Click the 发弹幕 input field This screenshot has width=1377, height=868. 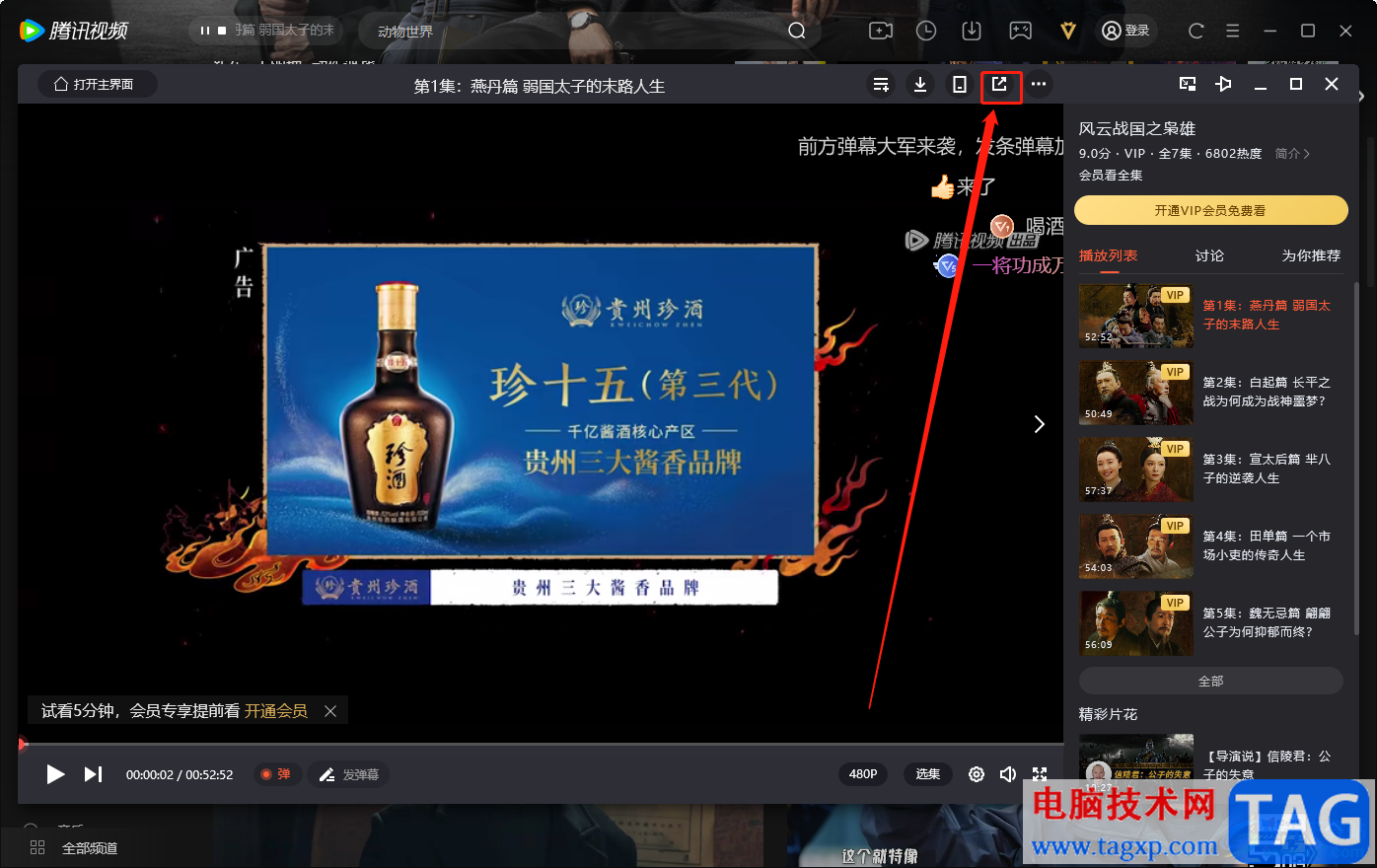(349, 774)
